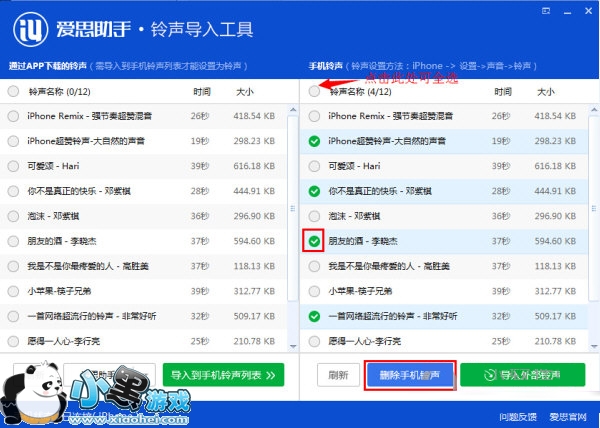Viewport: 600px width, 428px height.
Task: Open the window options icon beside minimize
Action: tap(546, 11)
